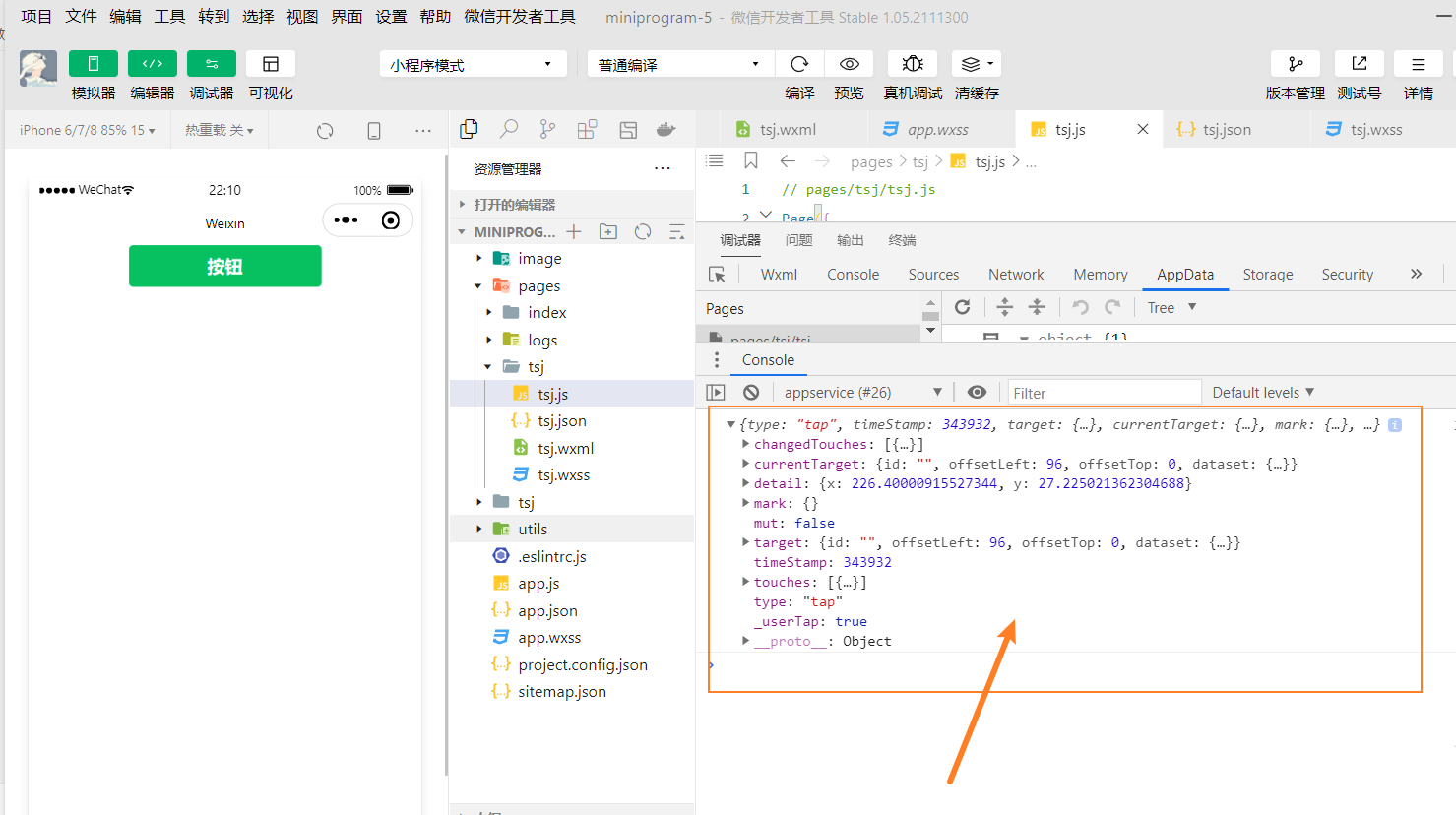Open the search sidebar icon
1456x815 pixels.
pos(509,129)
